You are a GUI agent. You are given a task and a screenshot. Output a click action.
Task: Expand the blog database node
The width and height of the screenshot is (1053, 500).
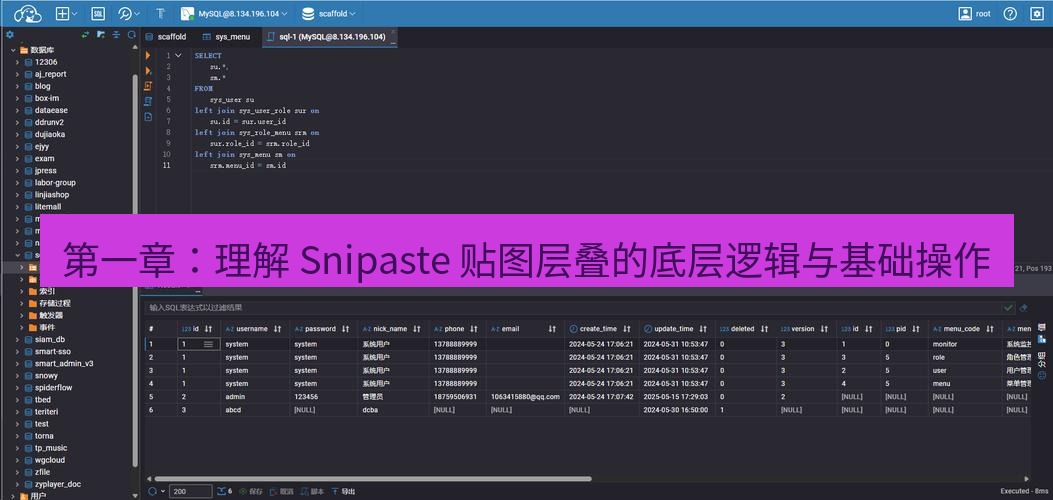[x=18, y=87]
